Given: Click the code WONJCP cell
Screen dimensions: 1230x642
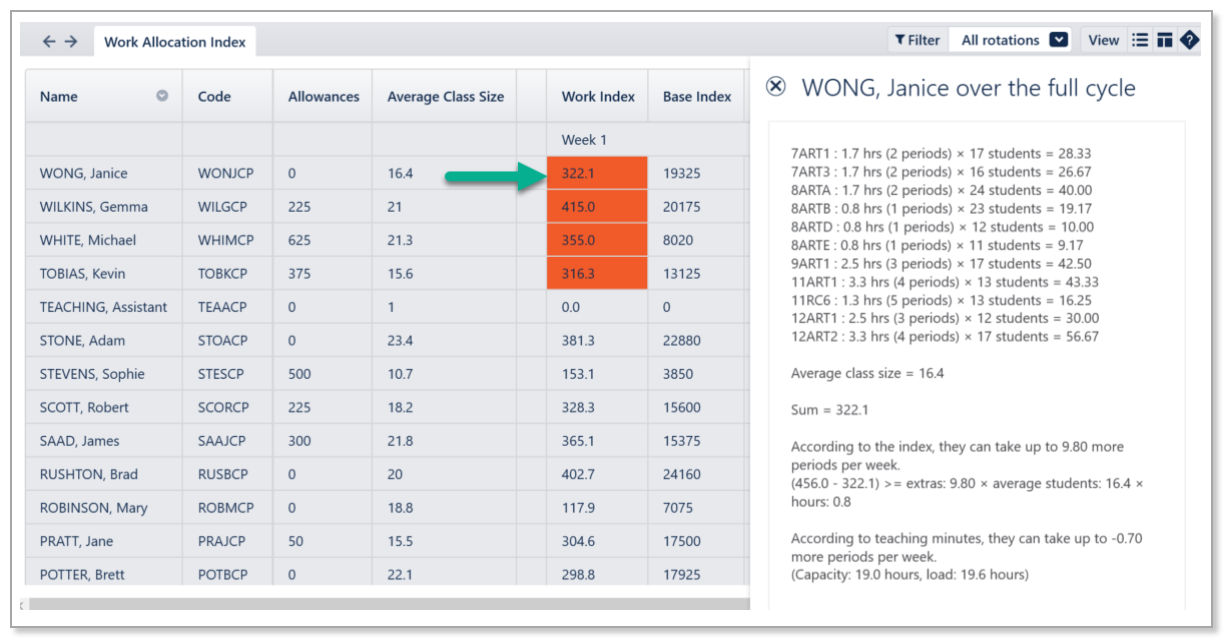Looking at the screenshot, I should [226, 173].
